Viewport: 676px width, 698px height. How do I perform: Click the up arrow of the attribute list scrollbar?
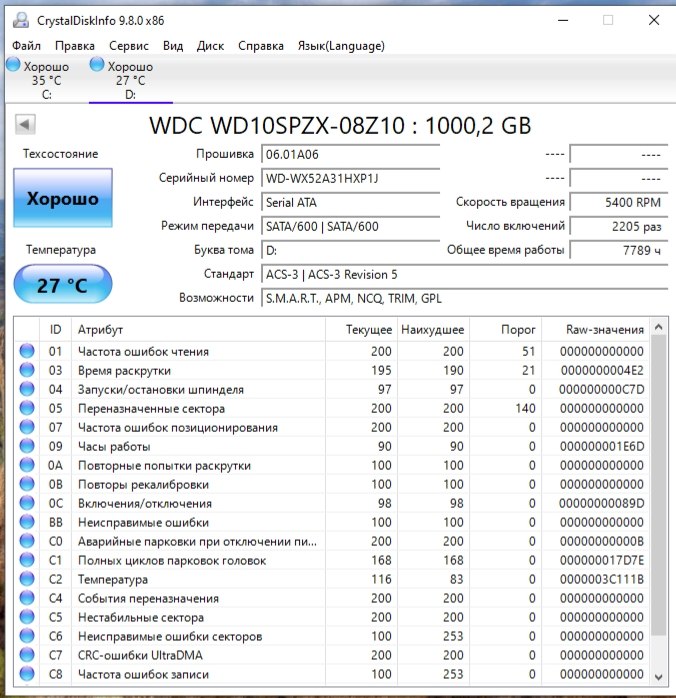(659, 328)
